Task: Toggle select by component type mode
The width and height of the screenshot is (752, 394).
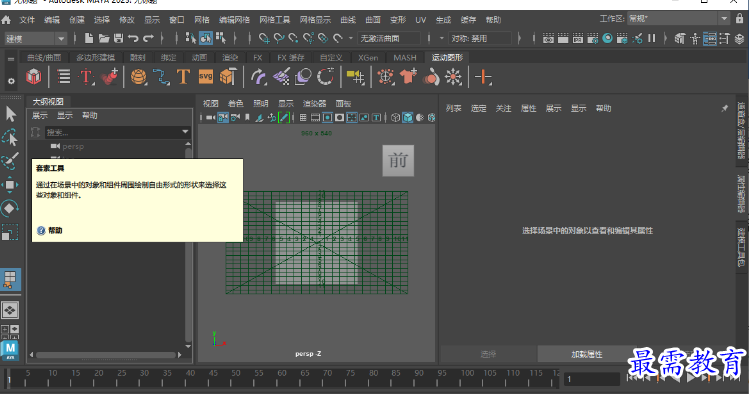Action: click(221, 38)
